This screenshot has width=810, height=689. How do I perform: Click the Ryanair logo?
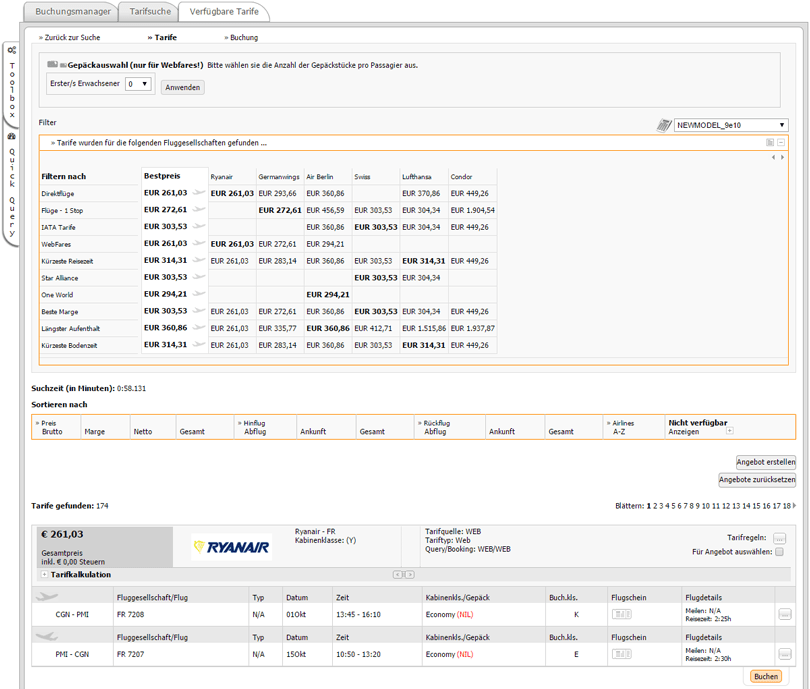point(231,547)
